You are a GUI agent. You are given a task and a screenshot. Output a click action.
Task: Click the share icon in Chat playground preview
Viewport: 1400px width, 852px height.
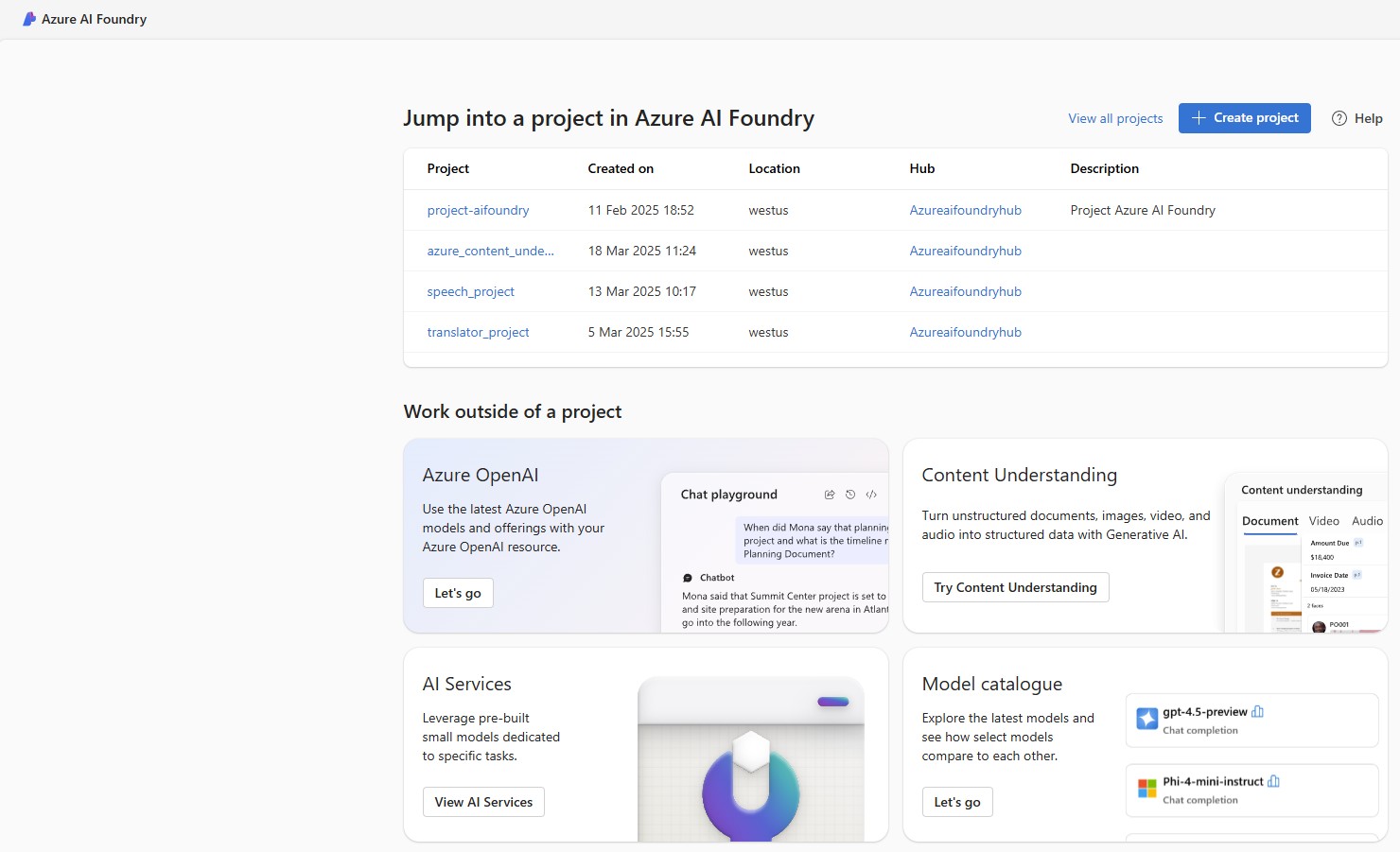[x=830, y=495]
